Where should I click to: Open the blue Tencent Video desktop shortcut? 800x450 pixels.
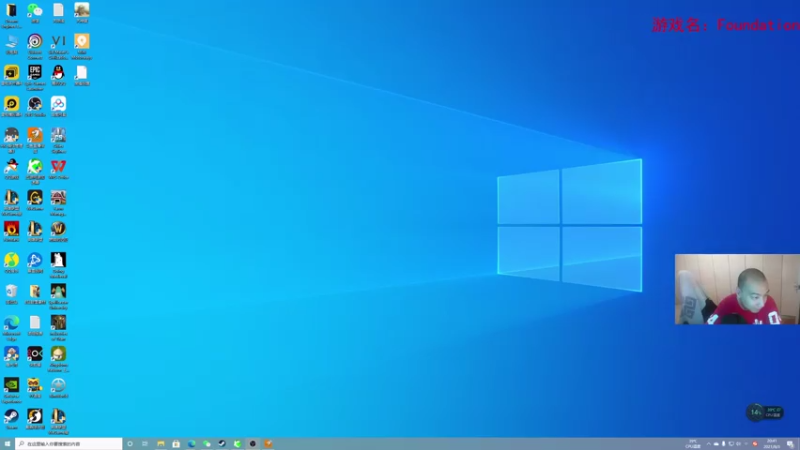pyautogui.click(x=35, y=262)
